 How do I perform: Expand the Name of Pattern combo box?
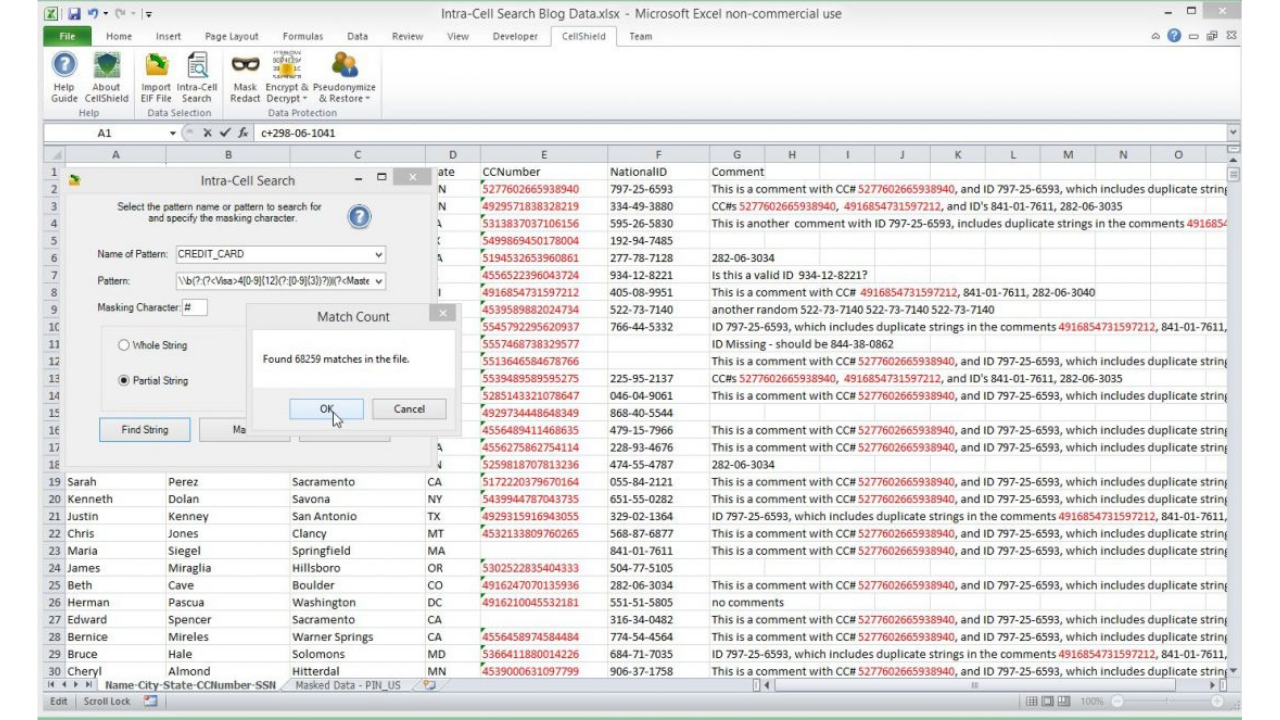pyautogui.click(x=378, y=255)
